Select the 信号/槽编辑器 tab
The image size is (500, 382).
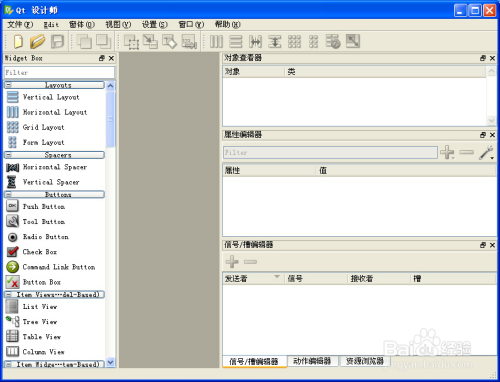254,361
